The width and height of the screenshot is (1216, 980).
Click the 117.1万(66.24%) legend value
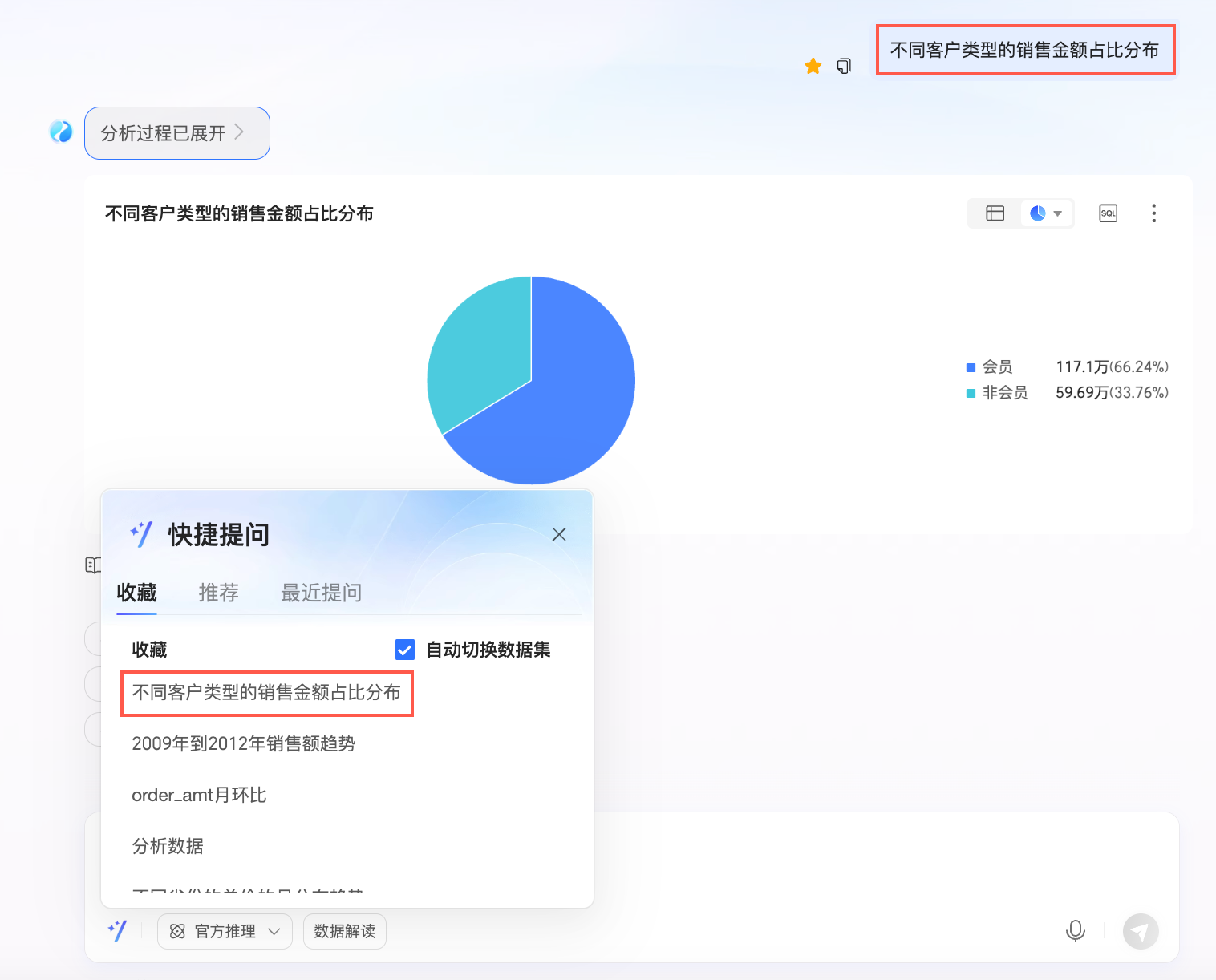click(1112, 367)
